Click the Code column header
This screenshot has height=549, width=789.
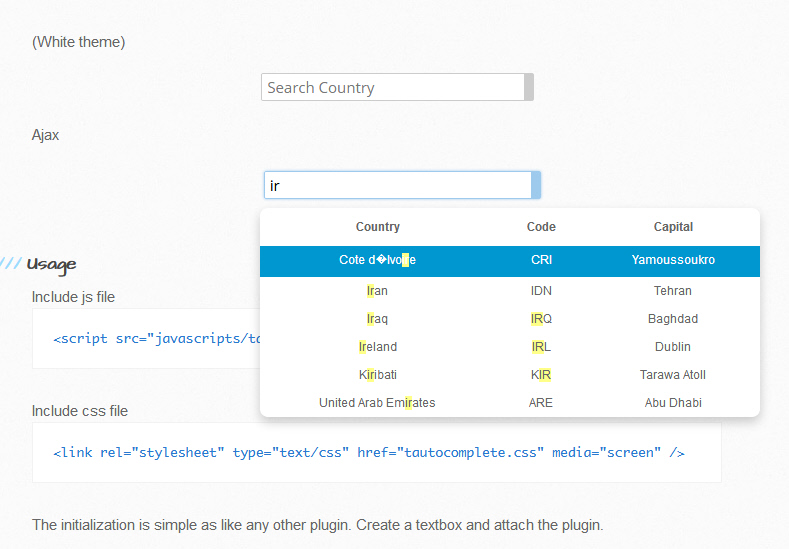541,227
